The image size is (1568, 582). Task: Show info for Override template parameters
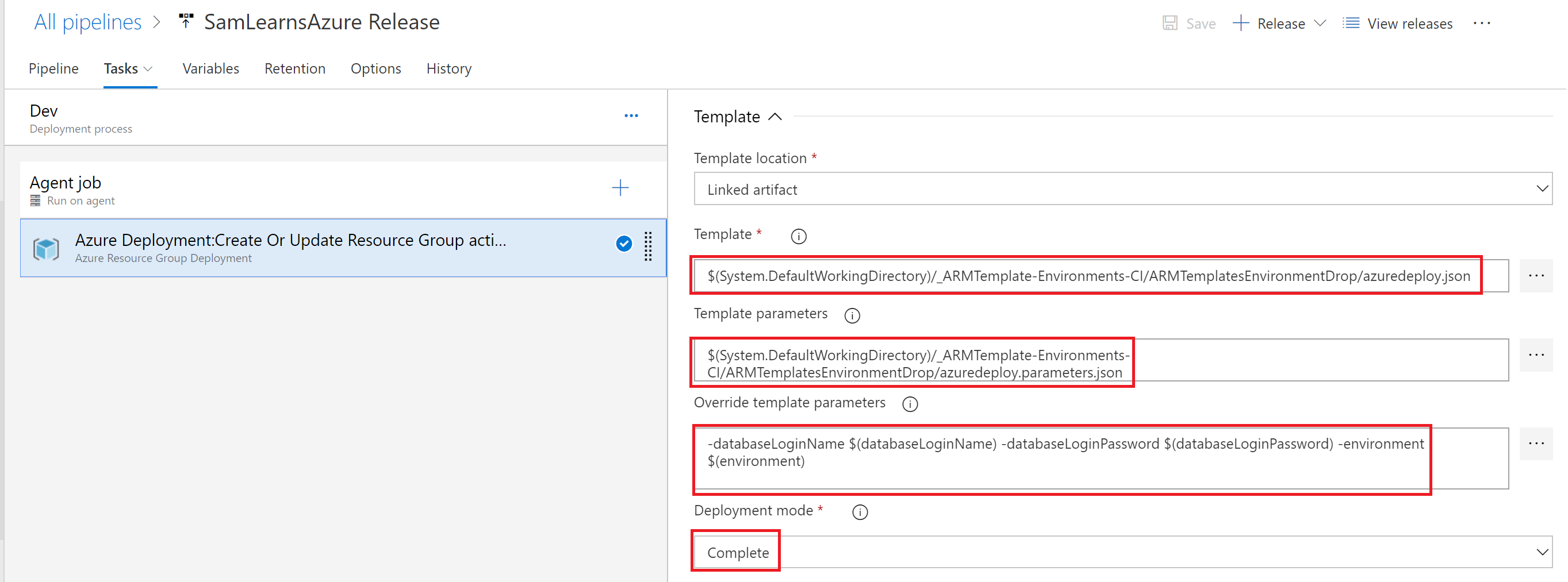910,404
